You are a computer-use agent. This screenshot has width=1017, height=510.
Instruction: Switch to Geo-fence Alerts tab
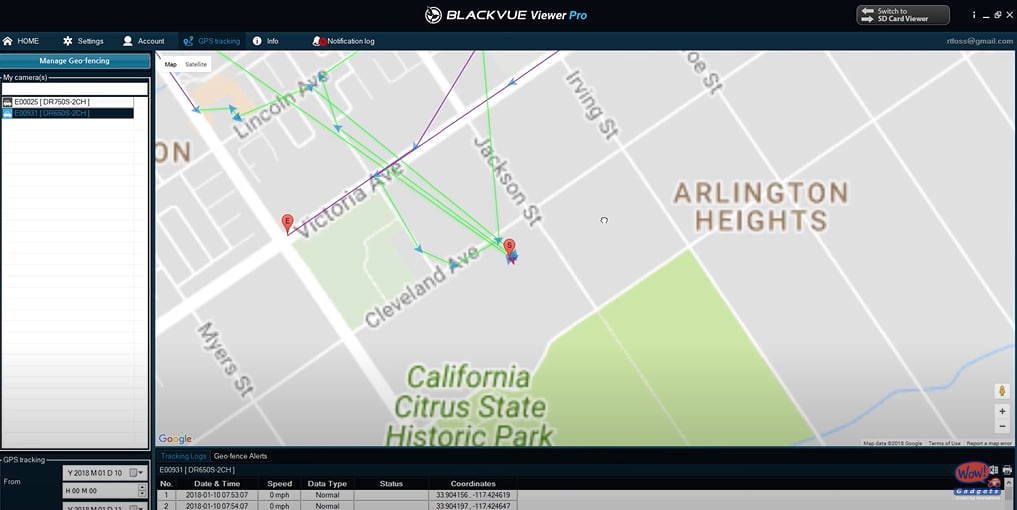click(240, 456)
